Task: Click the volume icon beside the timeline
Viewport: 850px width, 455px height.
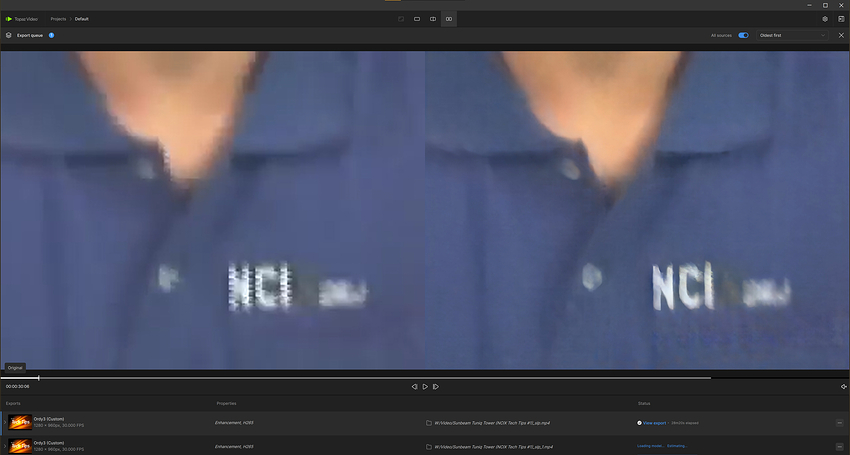Action: coord(843,387)
